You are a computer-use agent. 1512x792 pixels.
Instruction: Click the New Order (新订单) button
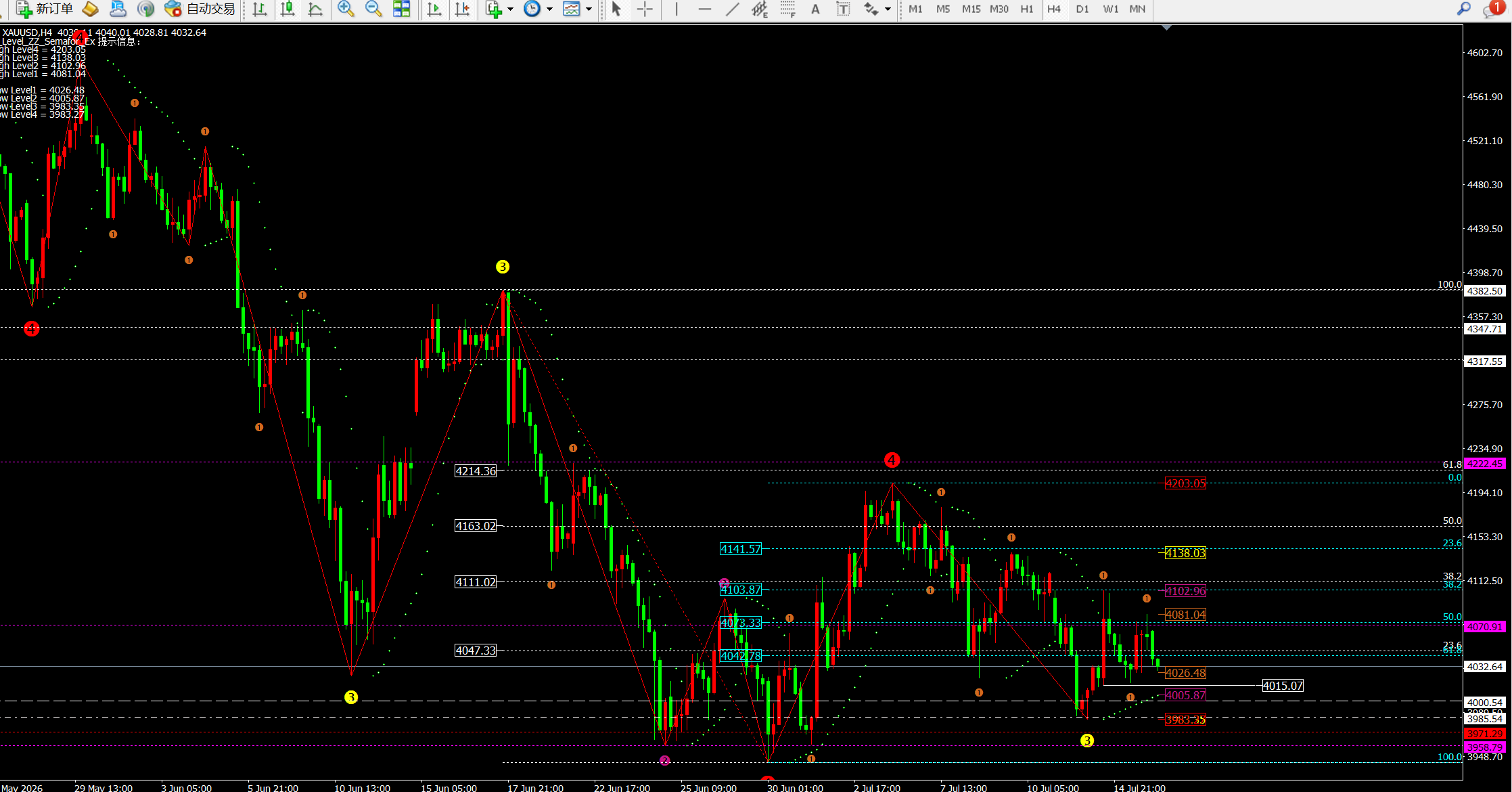click(x=45, y=9)
